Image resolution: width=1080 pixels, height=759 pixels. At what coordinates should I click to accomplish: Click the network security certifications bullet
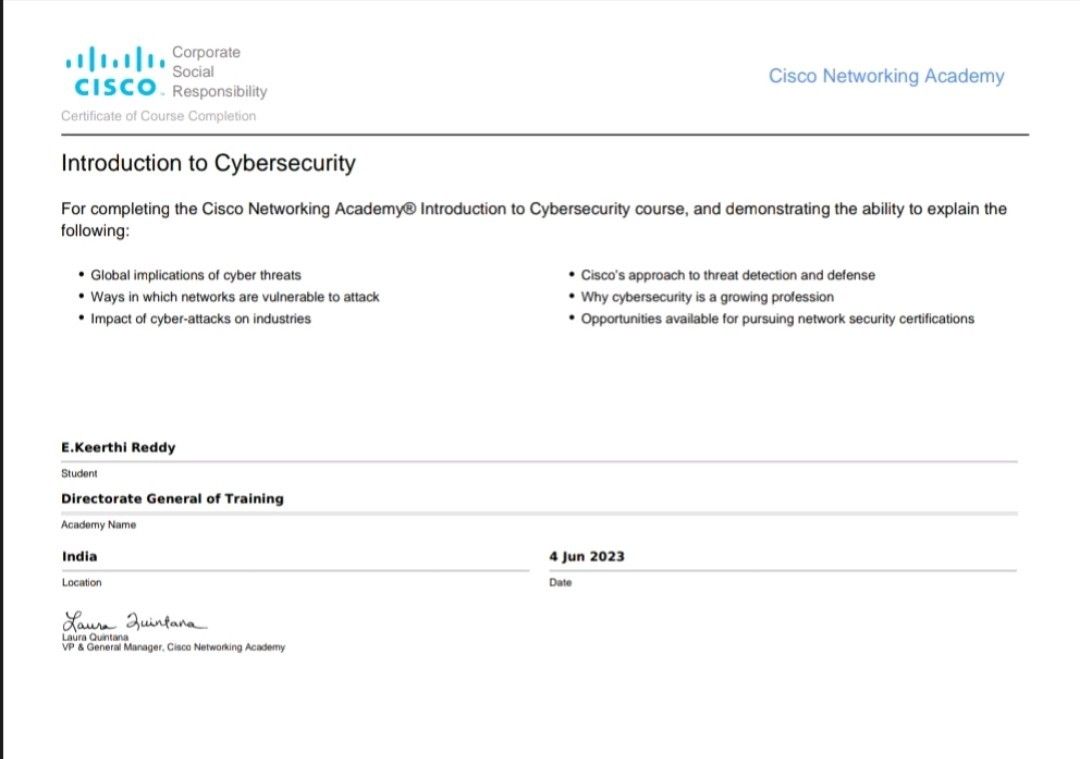(777, 319)
